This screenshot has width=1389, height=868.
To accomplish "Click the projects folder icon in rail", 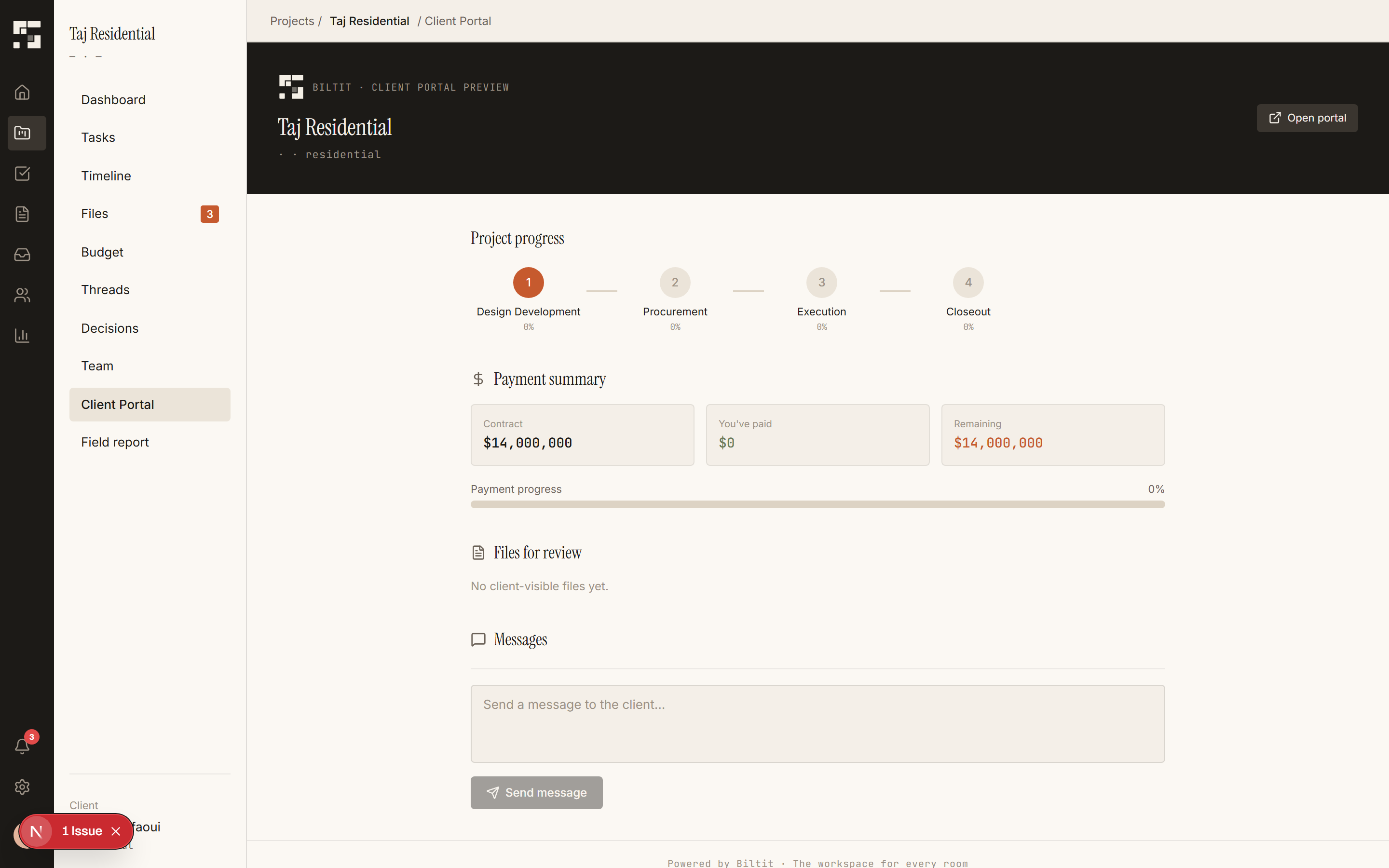I will (x=22, y=133).
